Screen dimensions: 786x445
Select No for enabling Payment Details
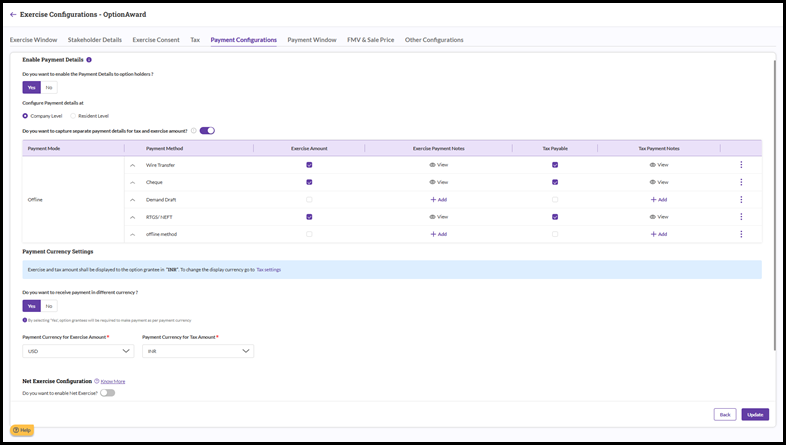[49, 87]
